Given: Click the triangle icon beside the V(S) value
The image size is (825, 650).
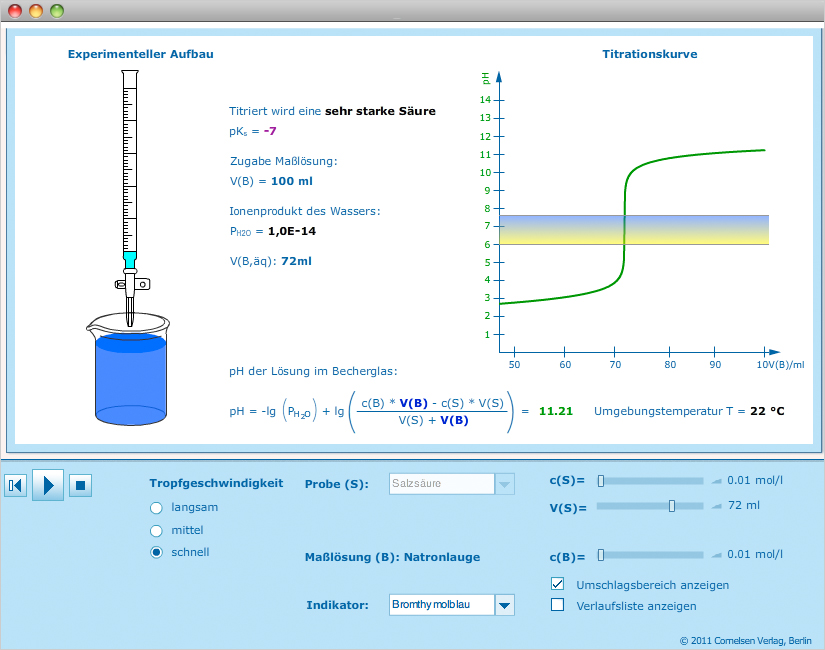Looking at the screenshot, I should point(716,506).
